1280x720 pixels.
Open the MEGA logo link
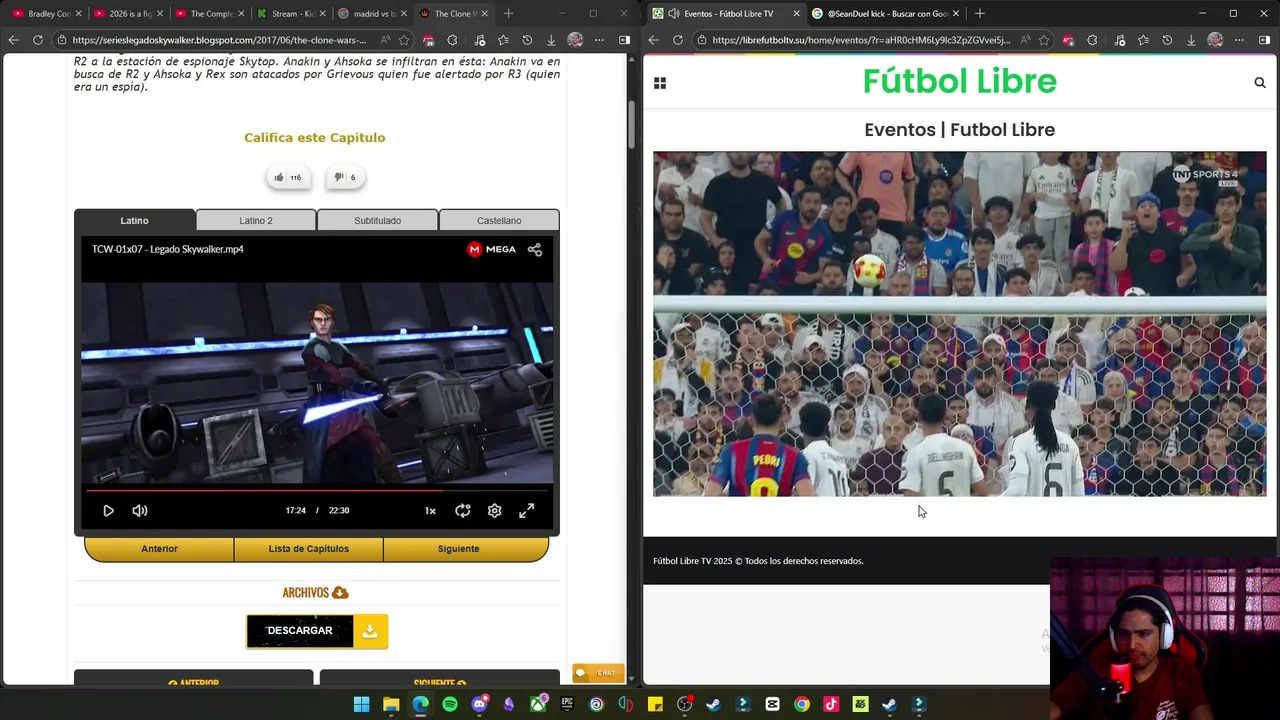tap(492, 249)
